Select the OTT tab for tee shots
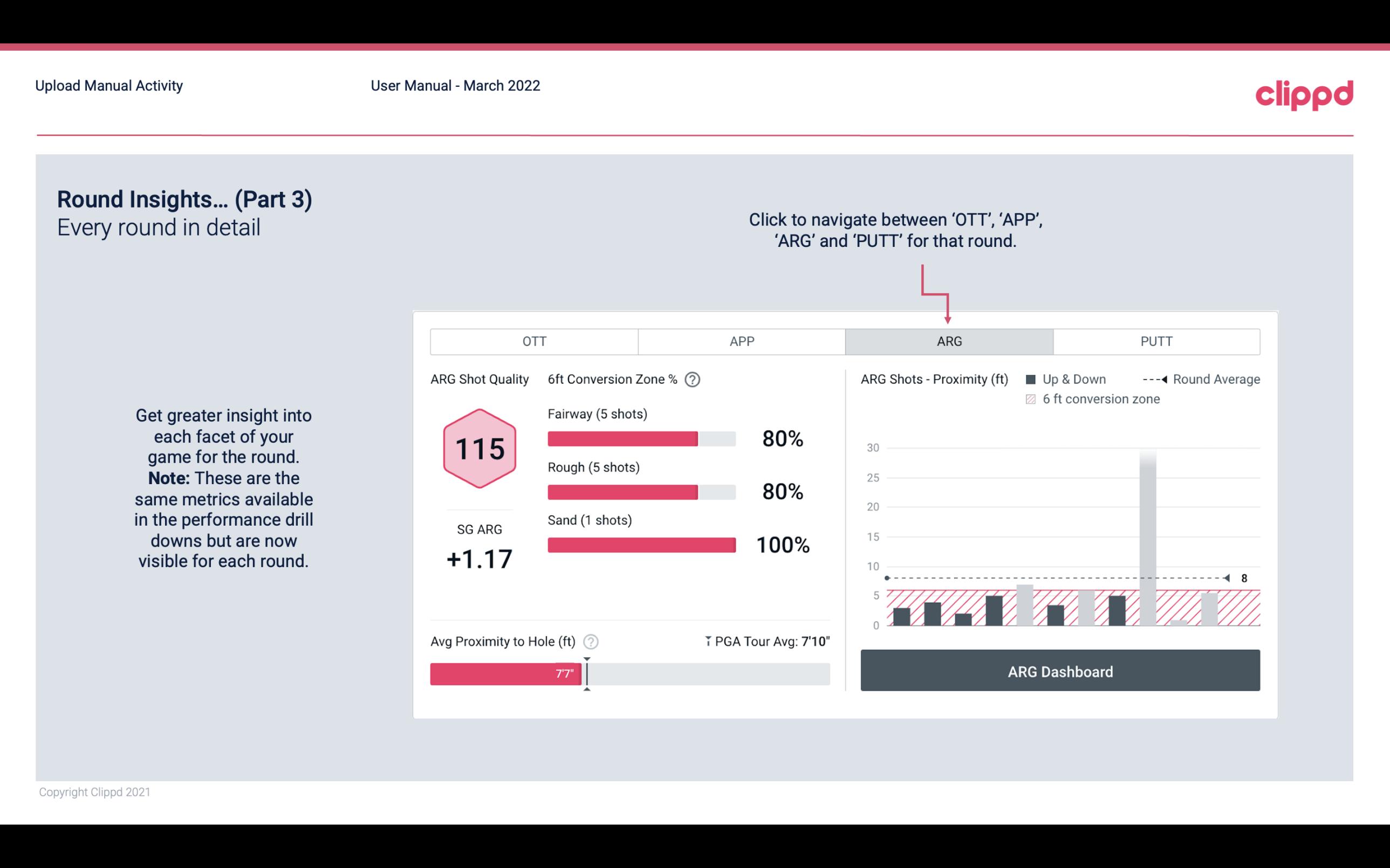 click(x=535, y=341)
